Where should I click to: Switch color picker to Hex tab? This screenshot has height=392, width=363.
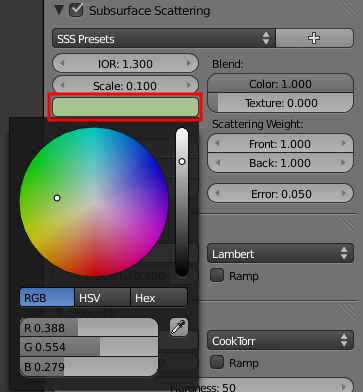[x=159, y=297]
